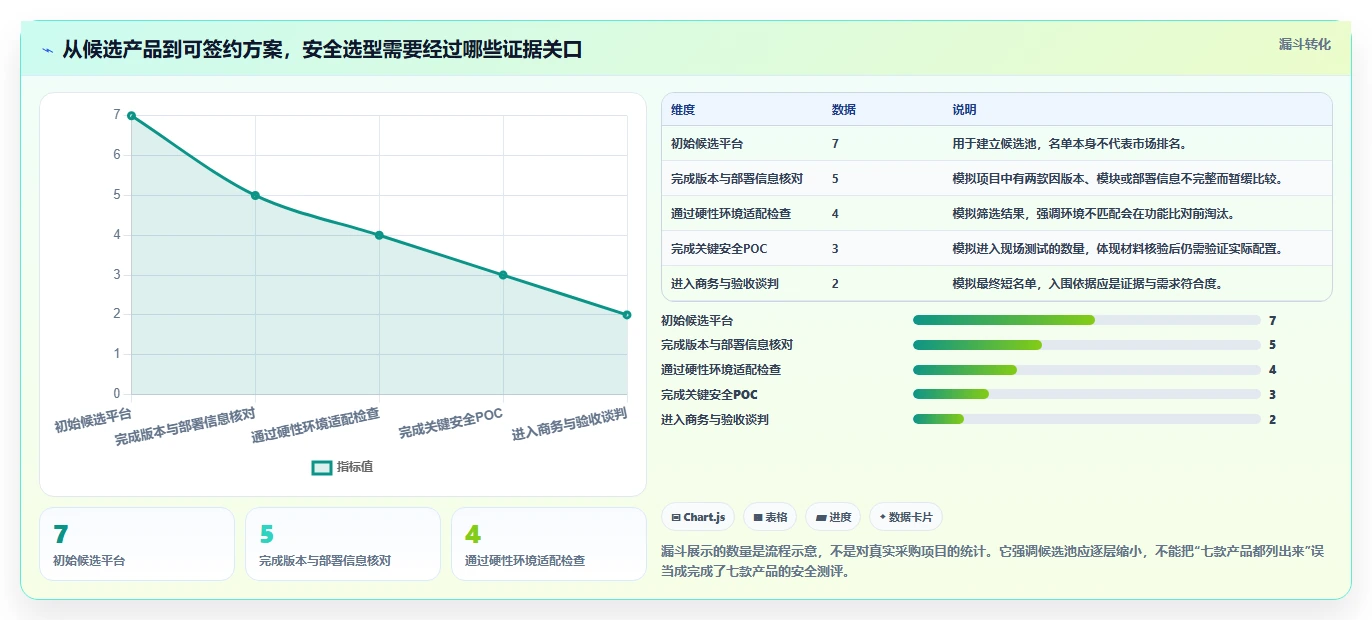Click the 初始候选平台 progress bar
The height and width of the screenshot is (620, 1372).
[1087, 320]
